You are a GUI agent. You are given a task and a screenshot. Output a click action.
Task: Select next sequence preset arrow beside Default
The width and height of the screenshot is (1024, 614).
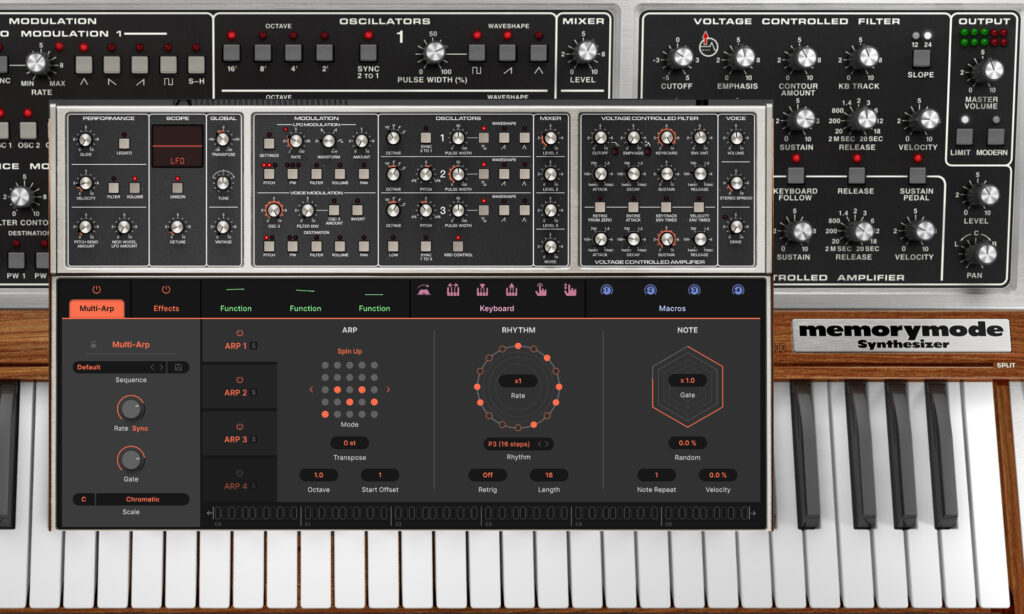click(161, 367)
